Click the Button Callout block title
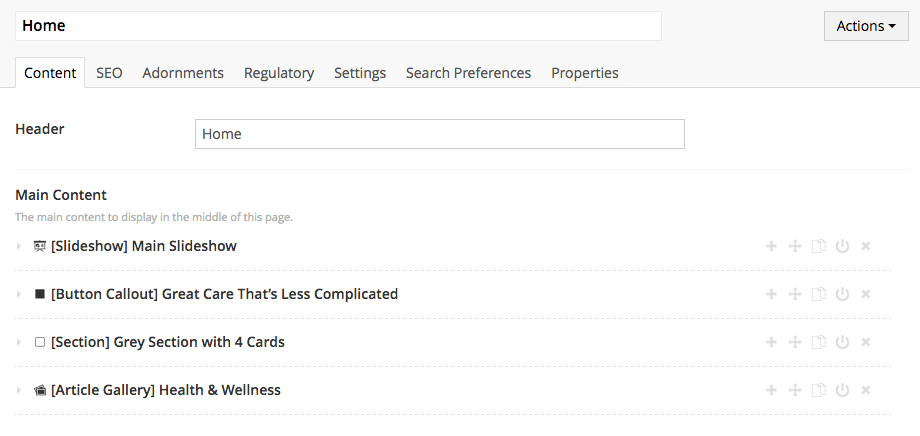 [x=224, y=294]
